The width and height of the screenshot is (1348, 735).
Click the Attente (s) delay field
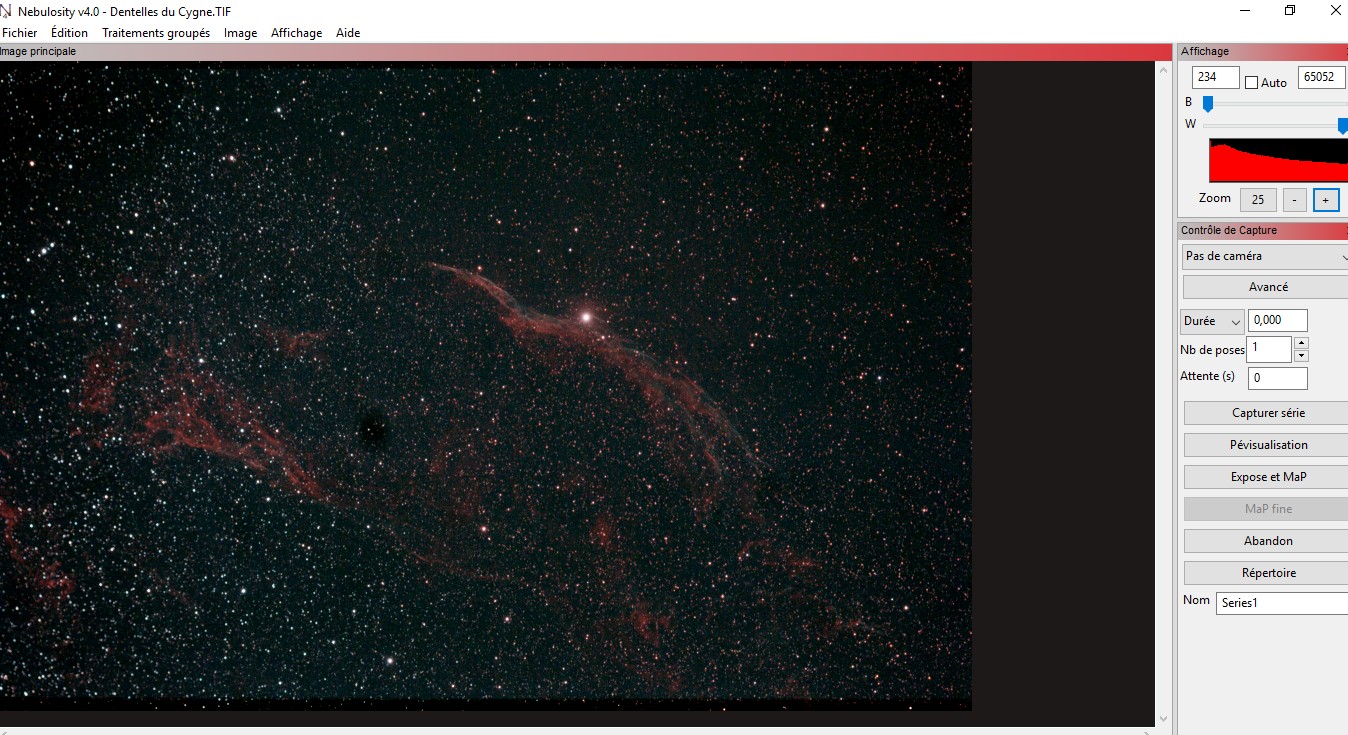[1278, 378]
